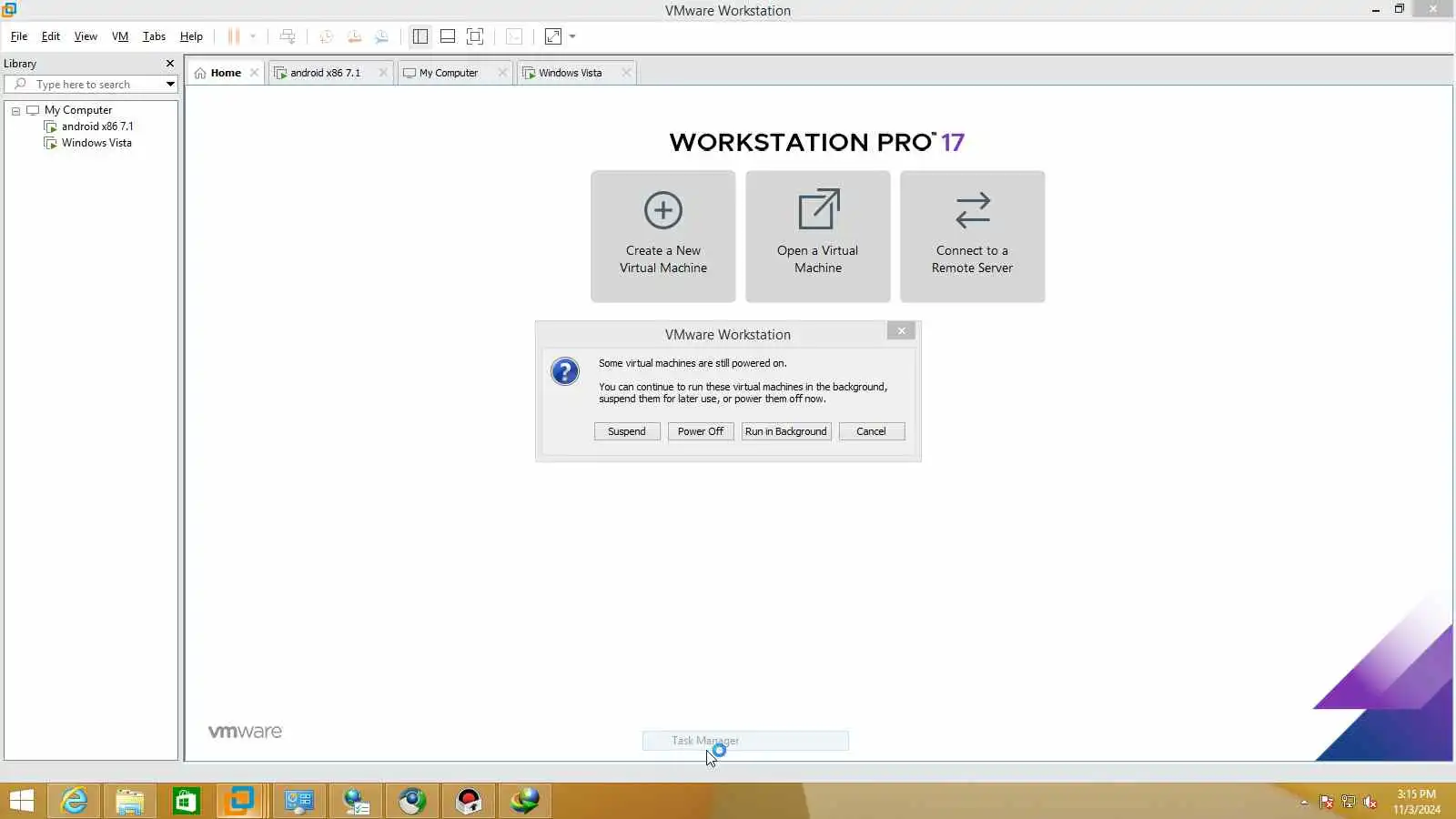
Task: Switch to the Windows Vista tab
Action: [570, 73]
